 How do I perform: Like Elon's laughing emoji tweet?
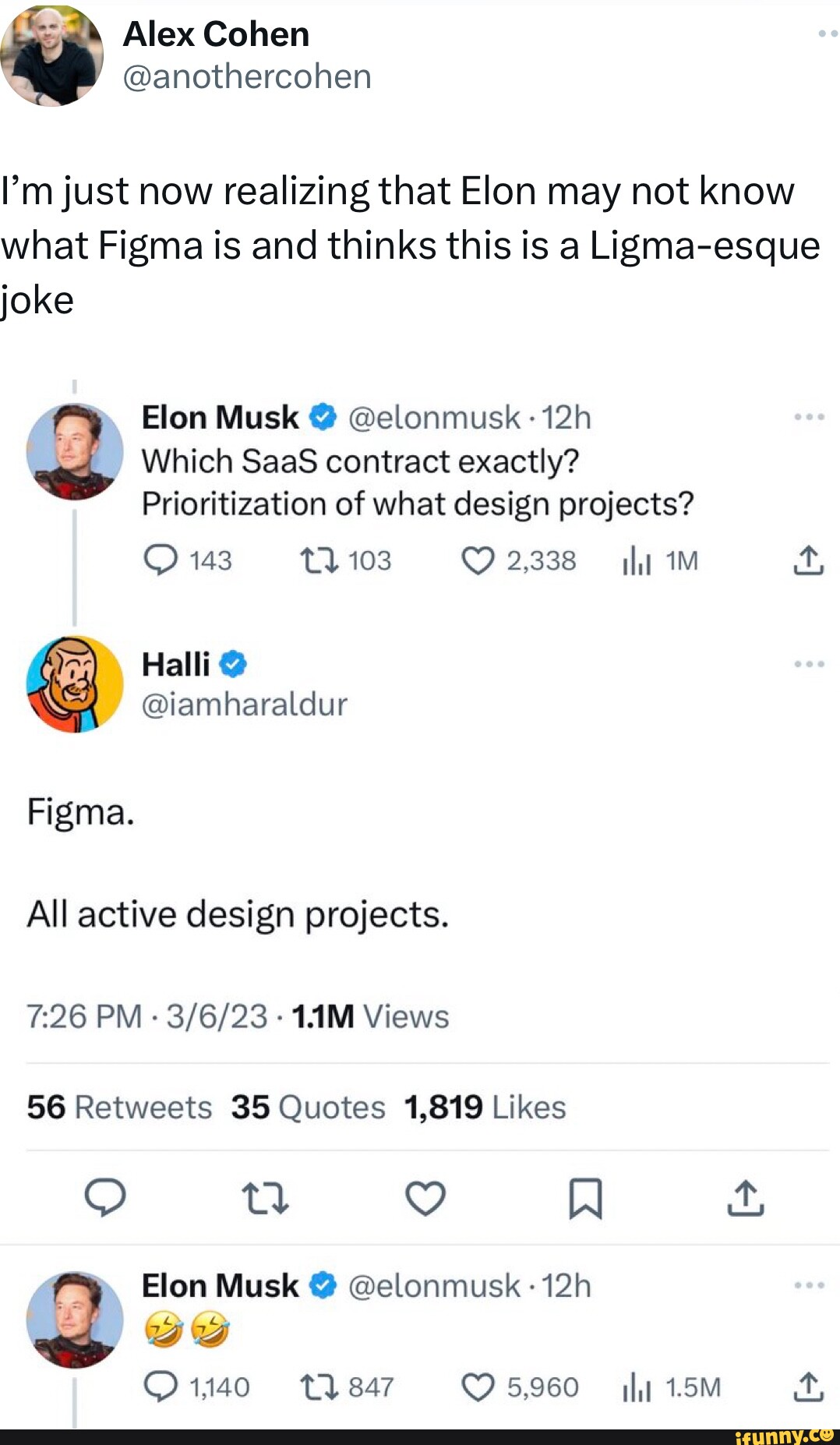(478, 1387)
